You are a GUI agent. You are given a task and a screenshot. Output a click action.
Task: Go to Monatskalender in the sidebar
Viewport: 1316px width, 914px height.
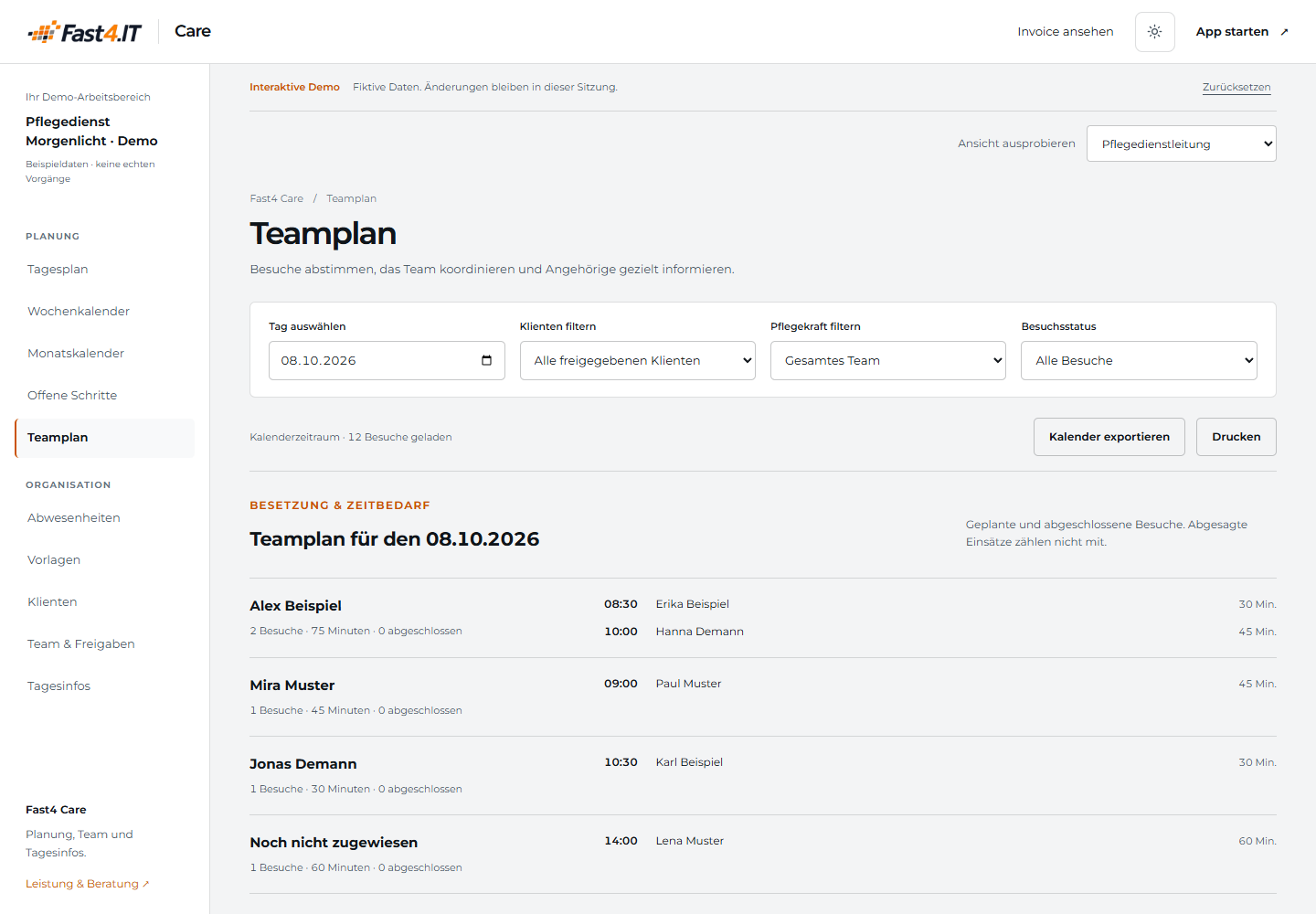[x=105, y=354]
